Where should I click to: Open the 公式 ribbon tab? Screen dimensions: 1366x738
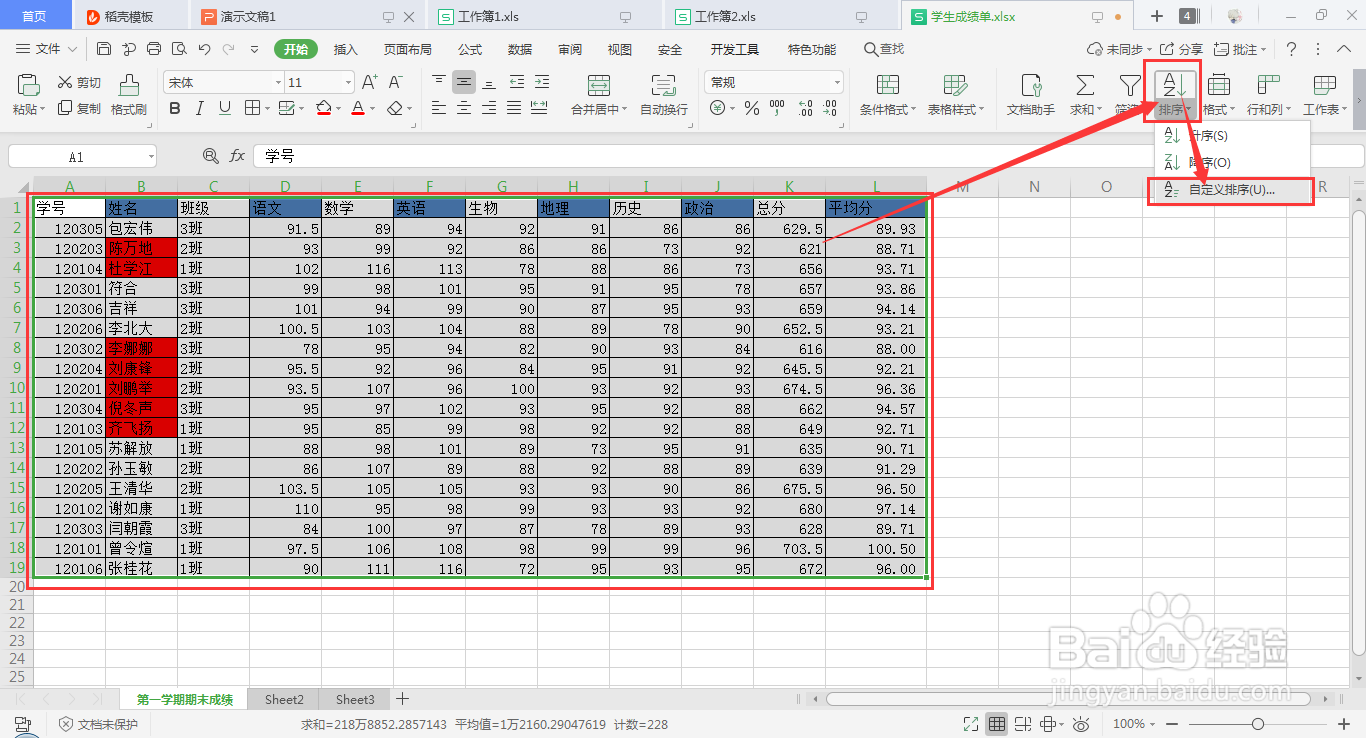(470, 49)
